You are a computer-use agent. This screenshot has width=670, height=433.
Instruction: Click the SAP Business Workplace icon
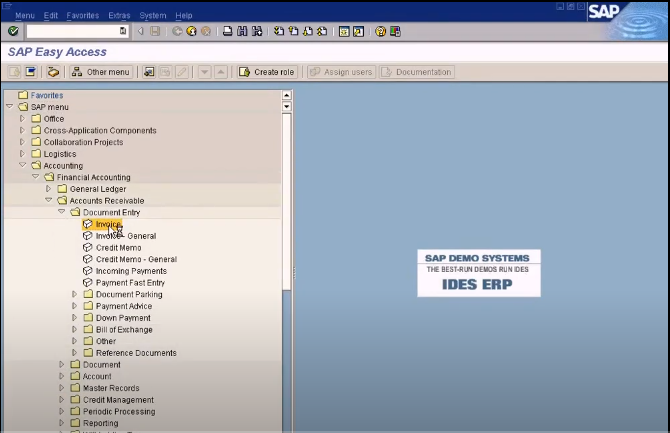tap(53, 72)
